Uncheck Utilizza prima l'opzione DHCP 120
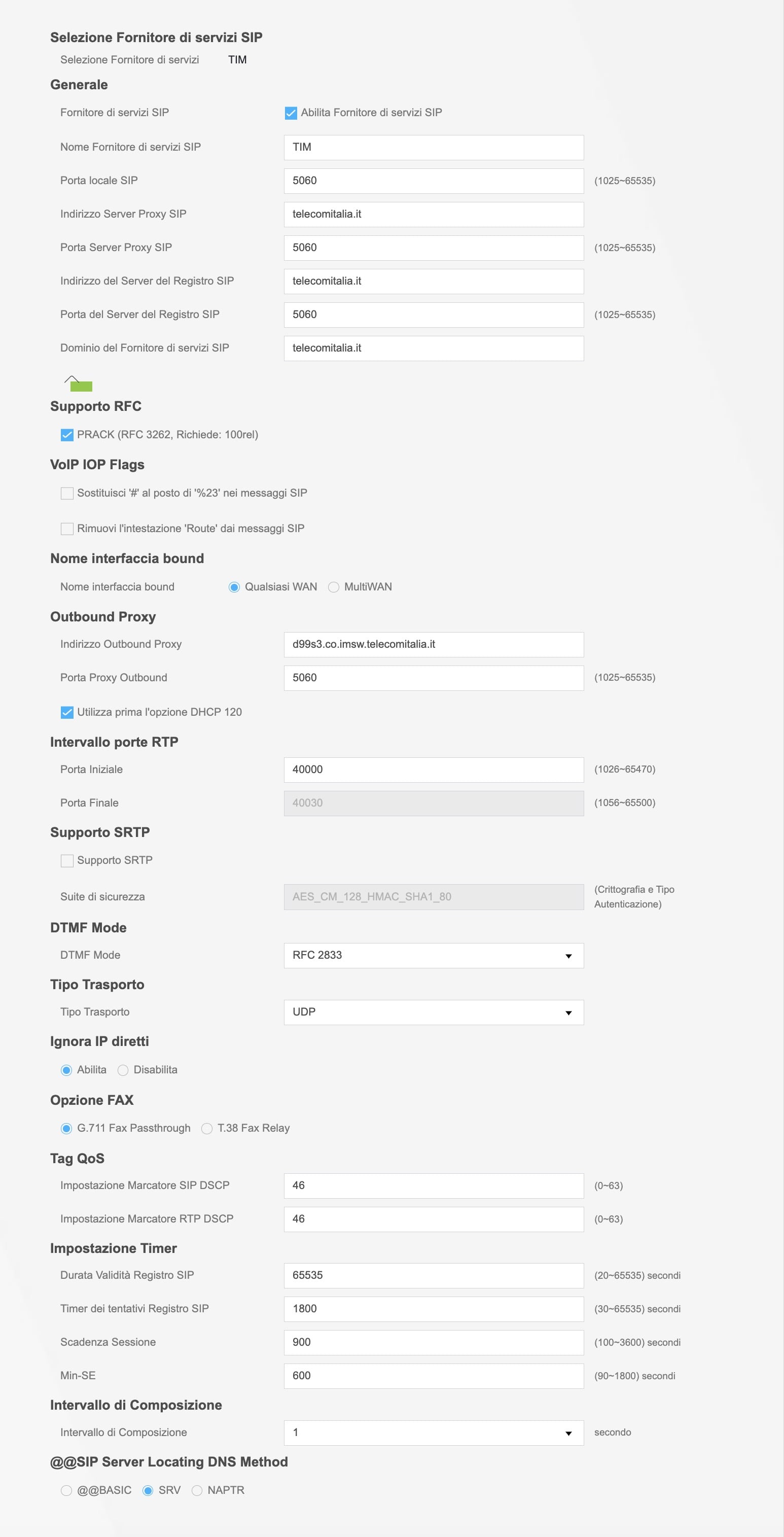This screenshot has height=1537, width=784. click(x=66, y=712)
